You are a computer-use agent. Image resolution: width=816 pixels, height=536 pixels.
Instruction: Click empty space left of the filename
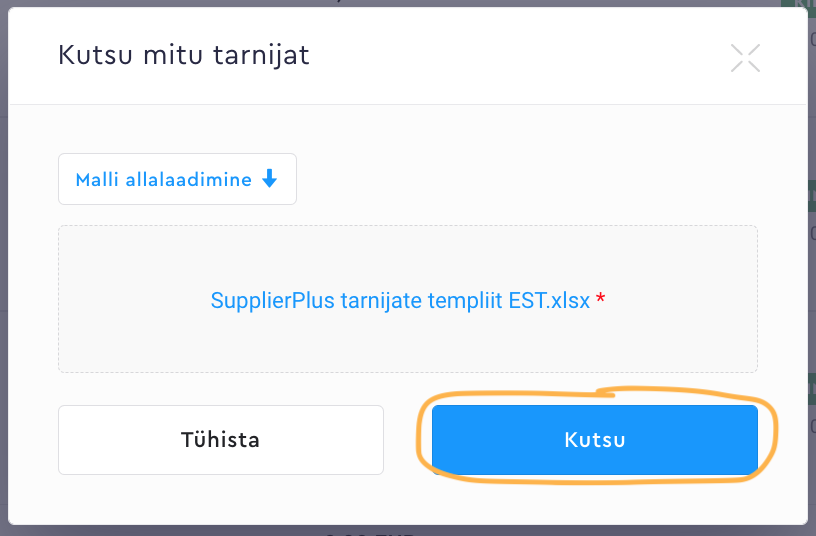tap(130, 300)
